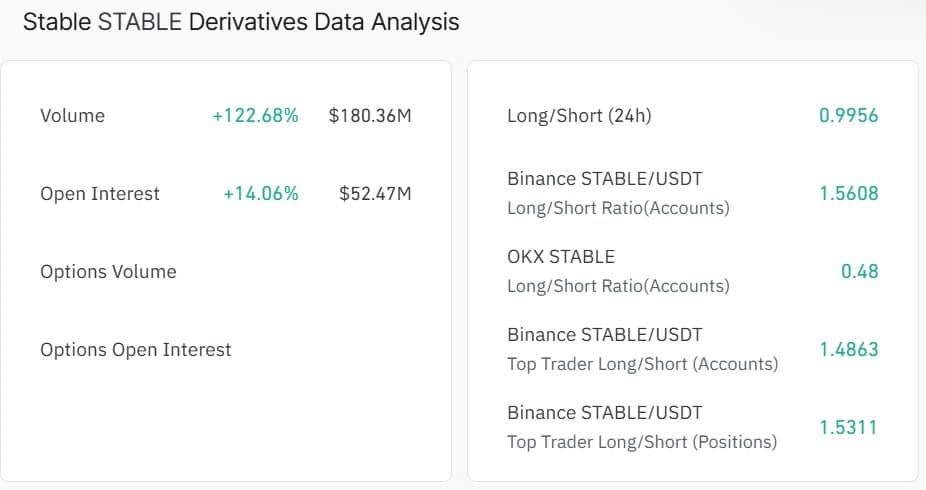Image resolution: width=926 pixels, height=490 pixels.
Task: Click the 1.5608 ratio value
Action: click(848, 194)
